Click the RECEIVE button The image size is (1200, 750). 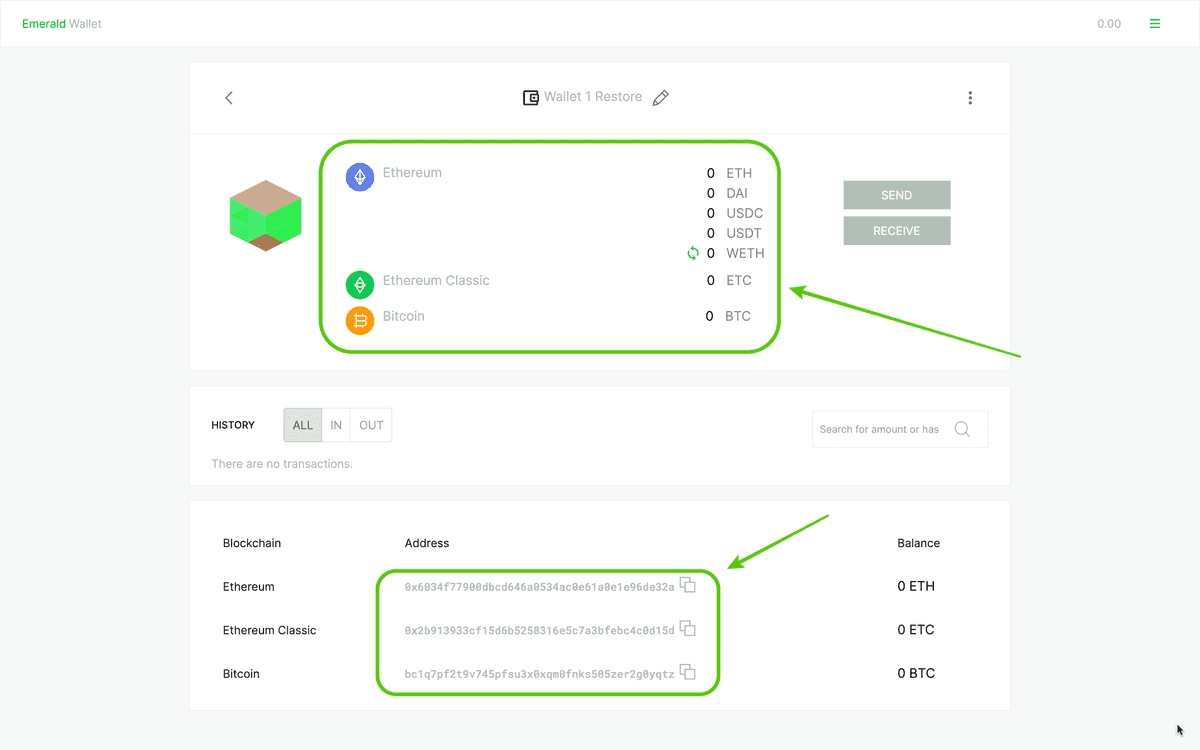(x=896, y=230)
